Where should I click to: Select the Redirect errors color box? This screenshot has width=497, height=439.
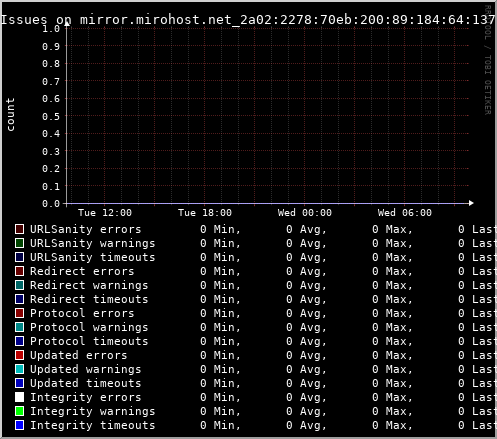click(x=19, y=271)
